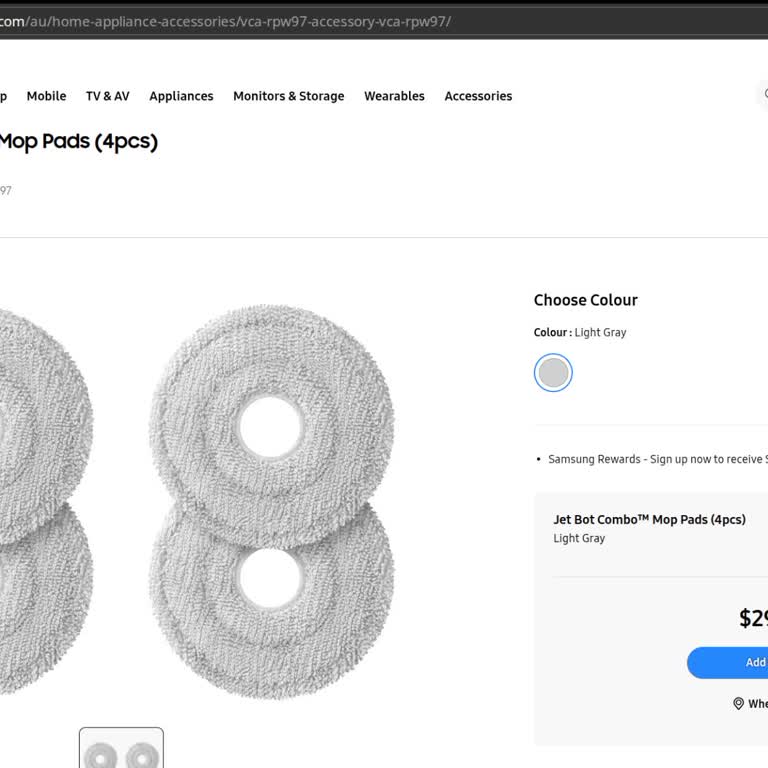Select the mop pads thumbnail image

point(121,750)
